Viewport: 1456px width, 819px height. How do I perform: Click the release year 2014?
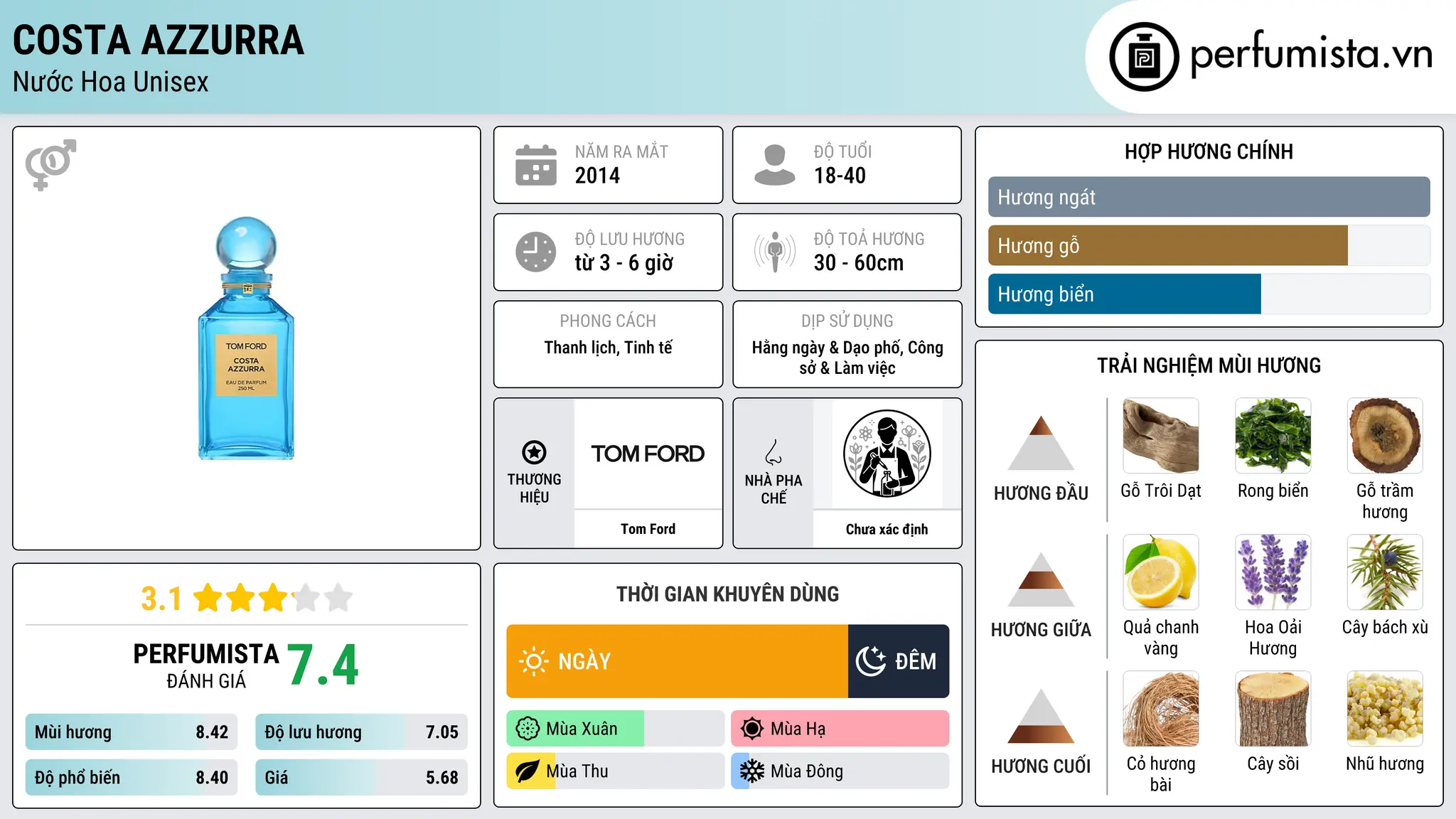597,176
